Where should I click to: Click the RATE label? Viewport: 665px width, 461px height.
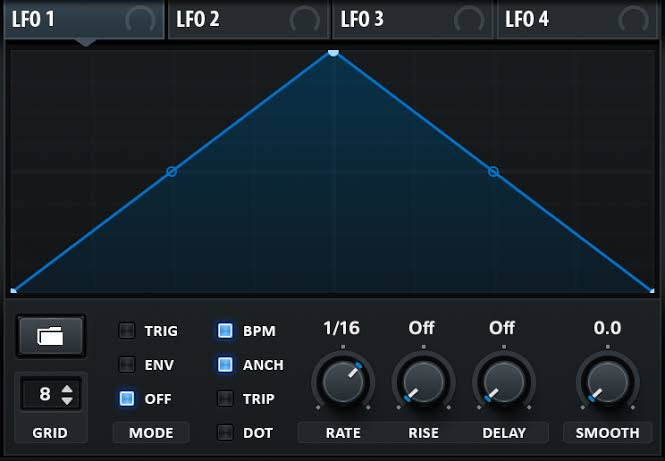tap(343, 433)
